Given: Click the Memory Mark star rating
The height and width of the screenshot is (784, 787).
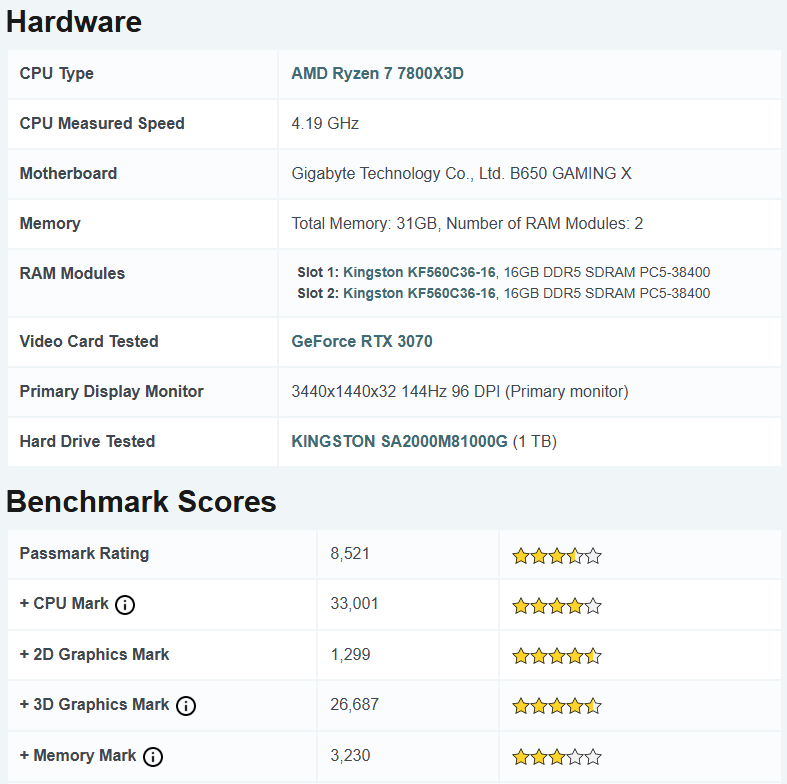Looking at the screenshot, I should pyautogui.click(x=557, y=756).
